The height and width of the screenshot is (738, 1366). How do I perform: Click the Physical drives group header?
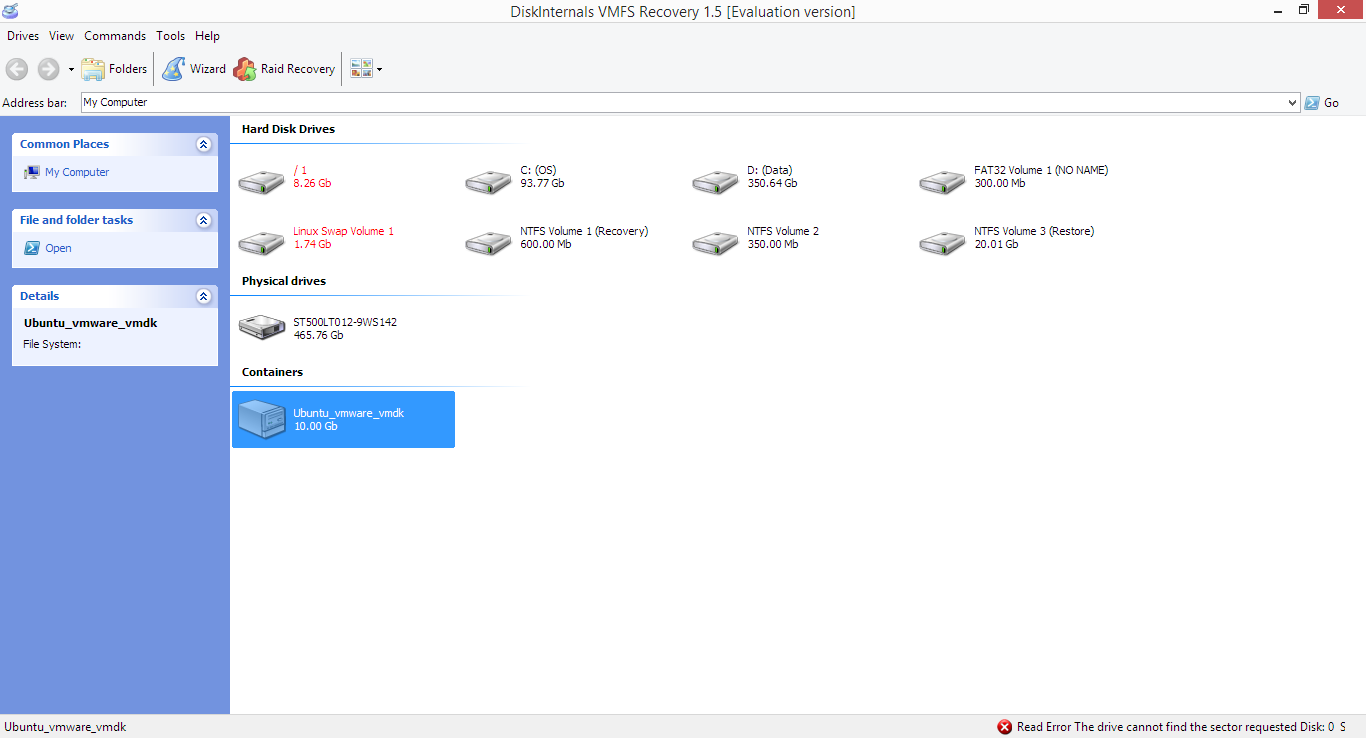coord(284,281)
